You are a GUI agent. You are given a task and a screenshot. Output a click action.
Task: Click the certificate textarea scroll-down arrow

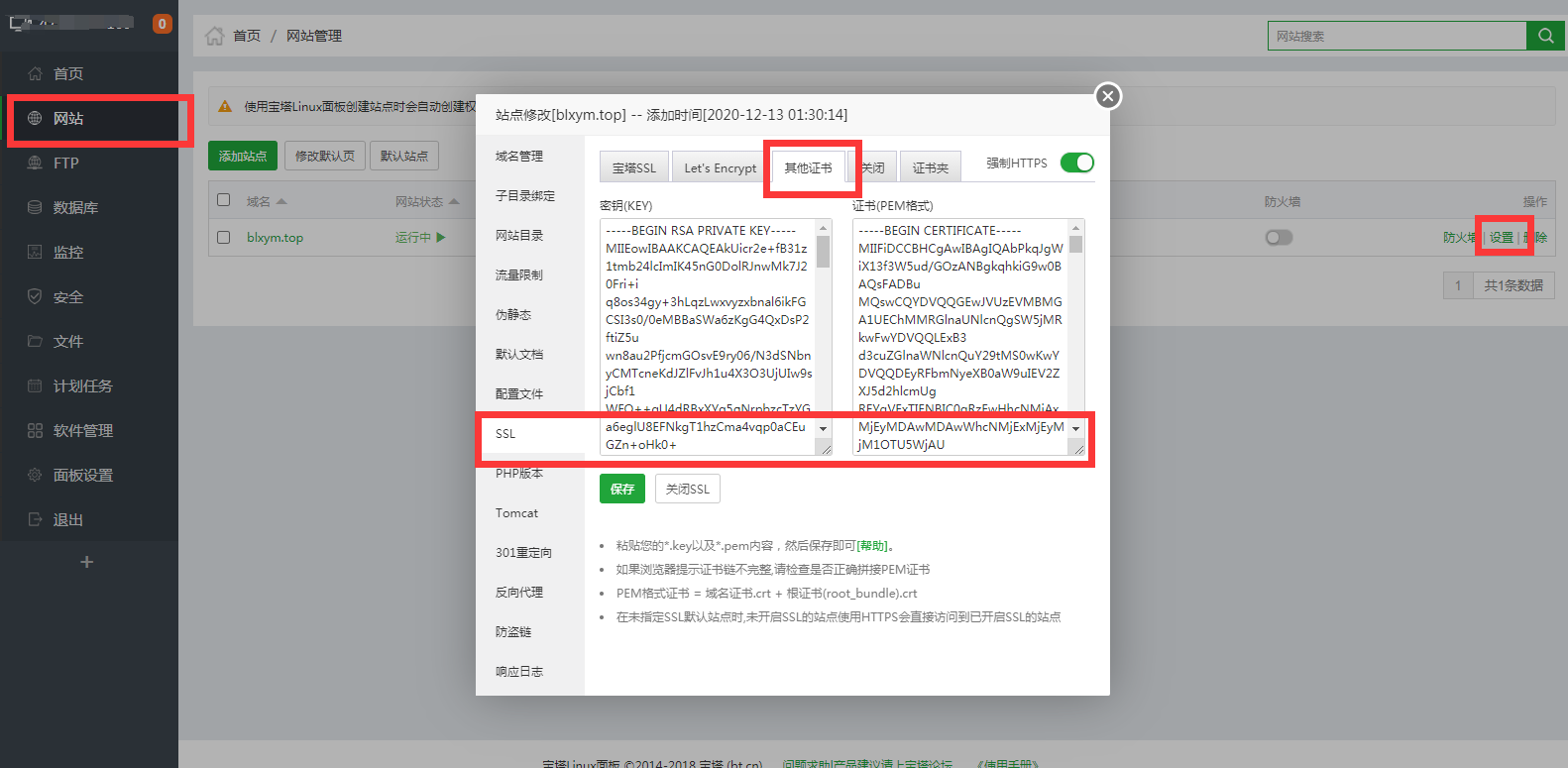click(x=1076, y=429)
